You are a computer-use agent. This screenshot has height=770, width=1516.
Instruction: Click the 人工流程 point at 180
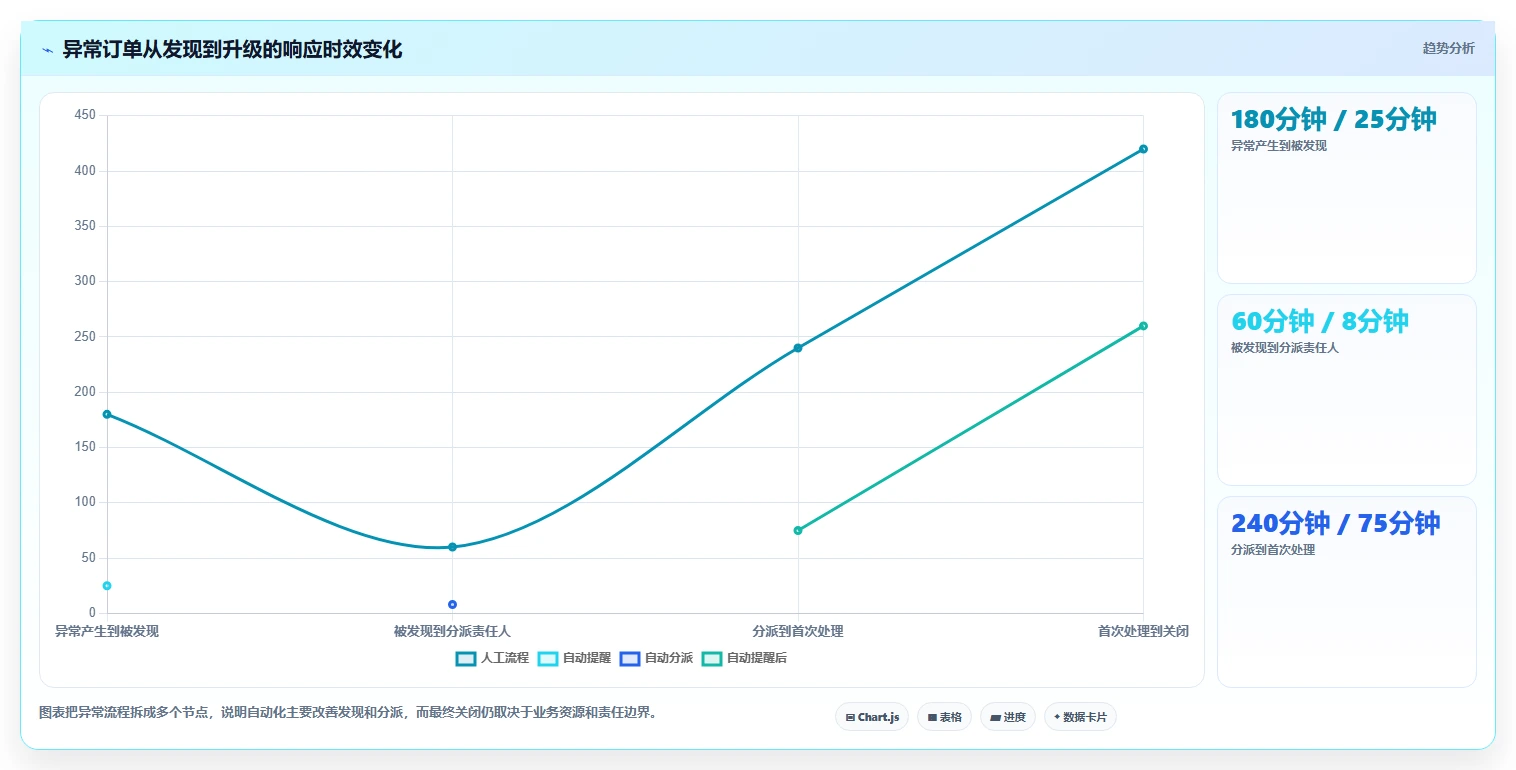107,414
